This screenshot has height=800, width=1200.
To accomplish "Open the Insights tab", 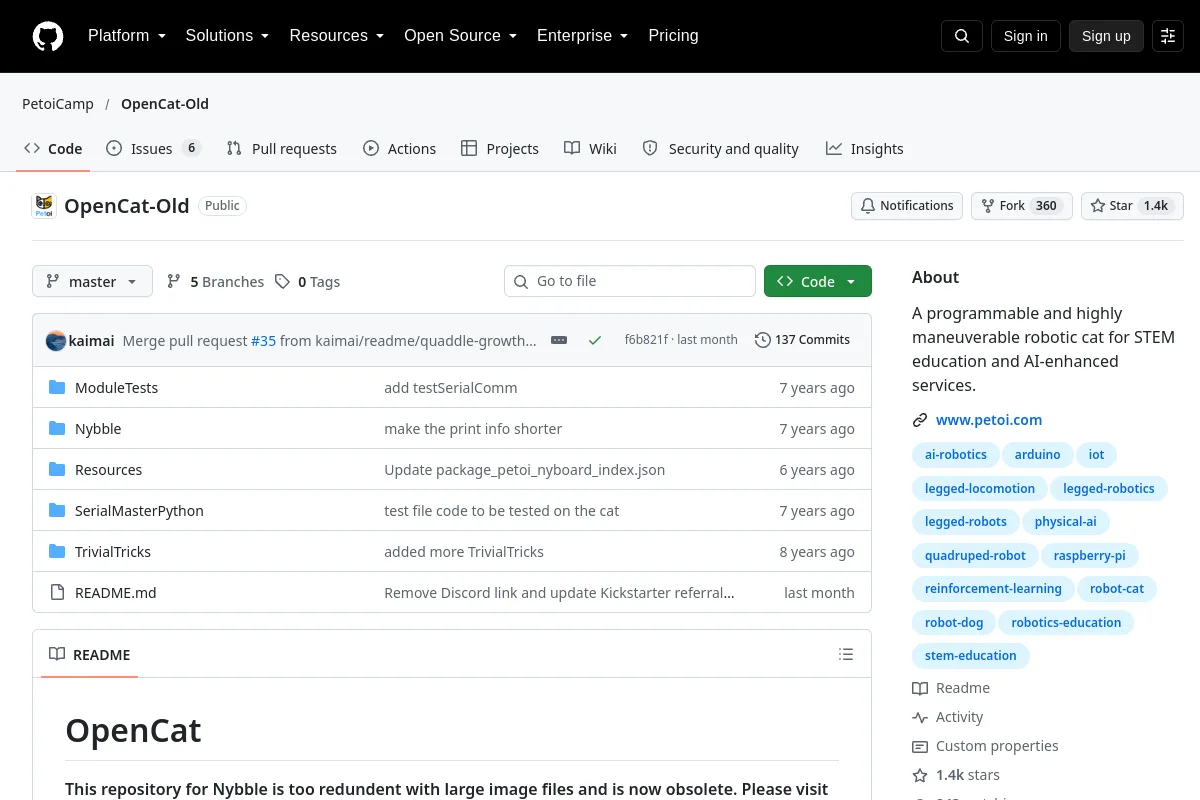I will coord(865,149).
